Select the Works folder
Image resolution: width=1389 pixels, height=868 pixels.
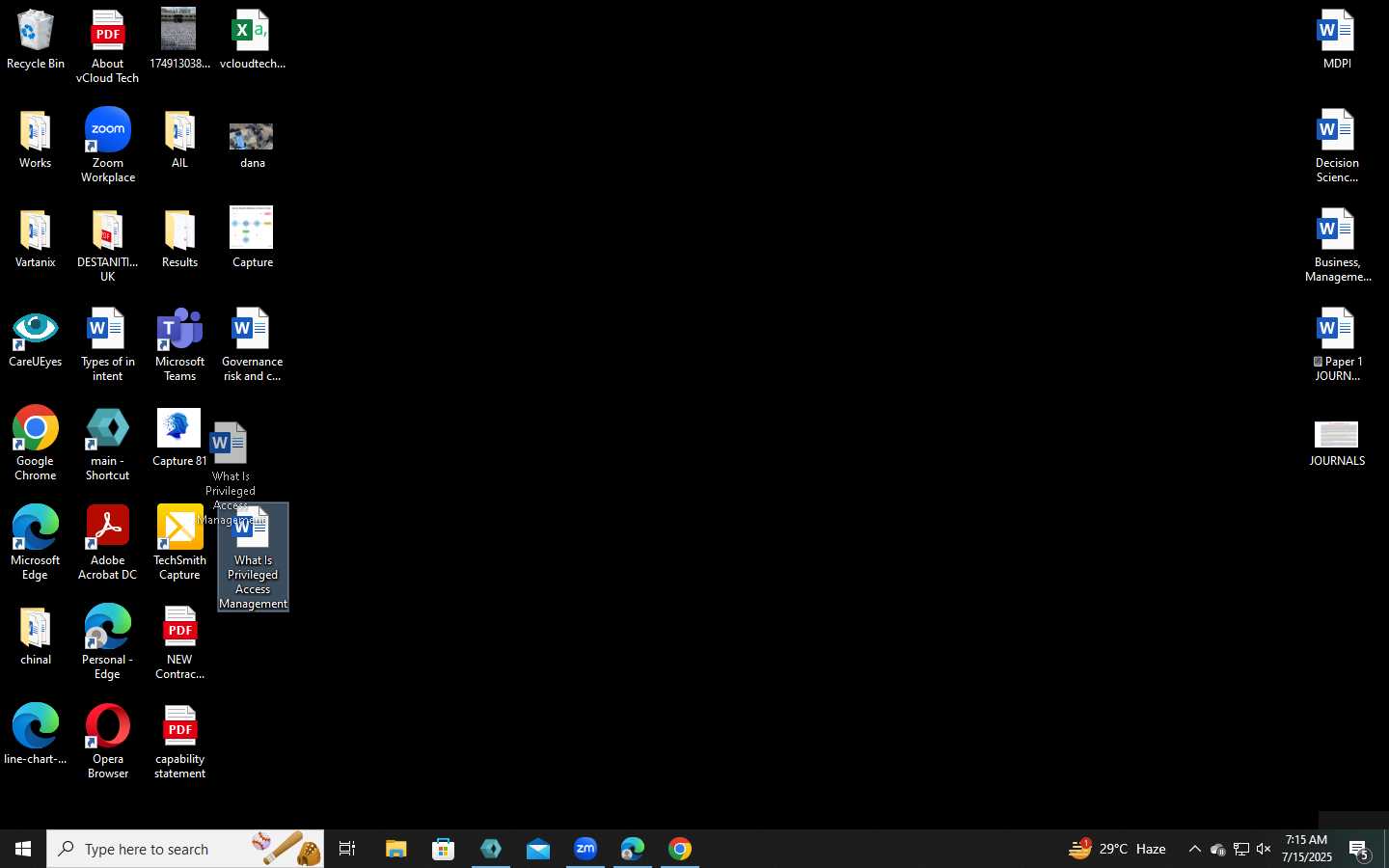(36, 141)
